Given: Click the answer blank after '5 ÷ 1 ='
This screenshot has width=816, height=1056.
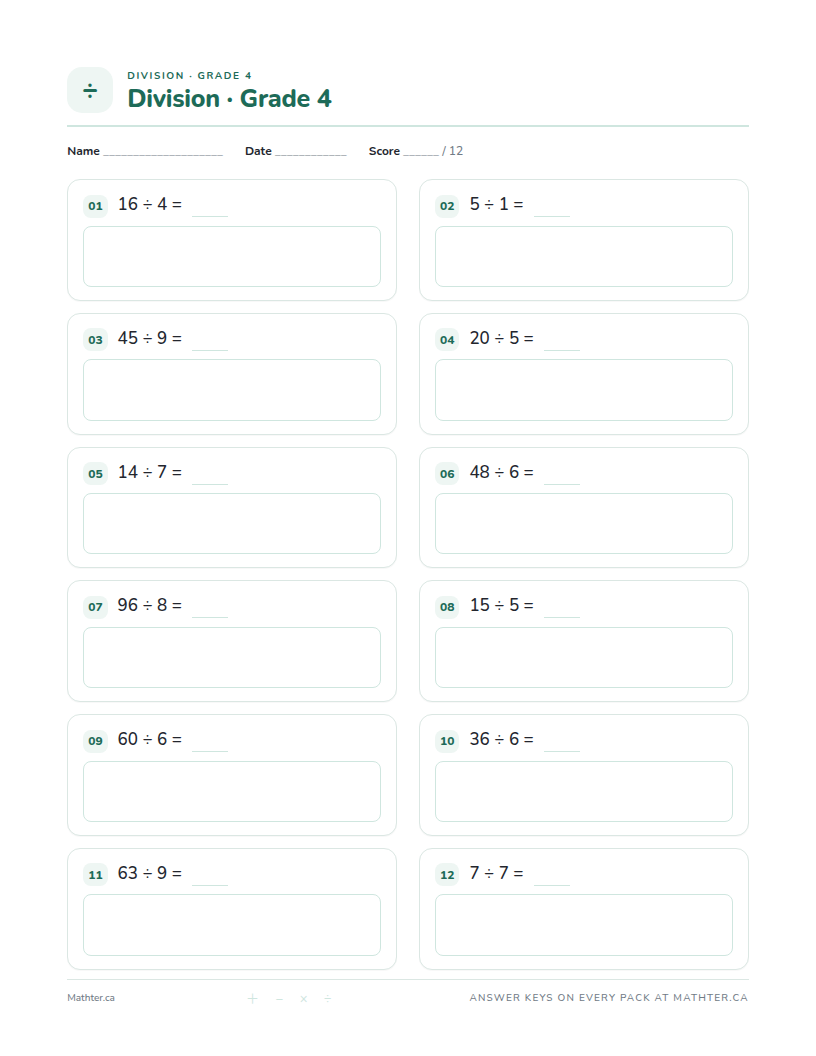Looking at the screenshot, I should [552, 216].
